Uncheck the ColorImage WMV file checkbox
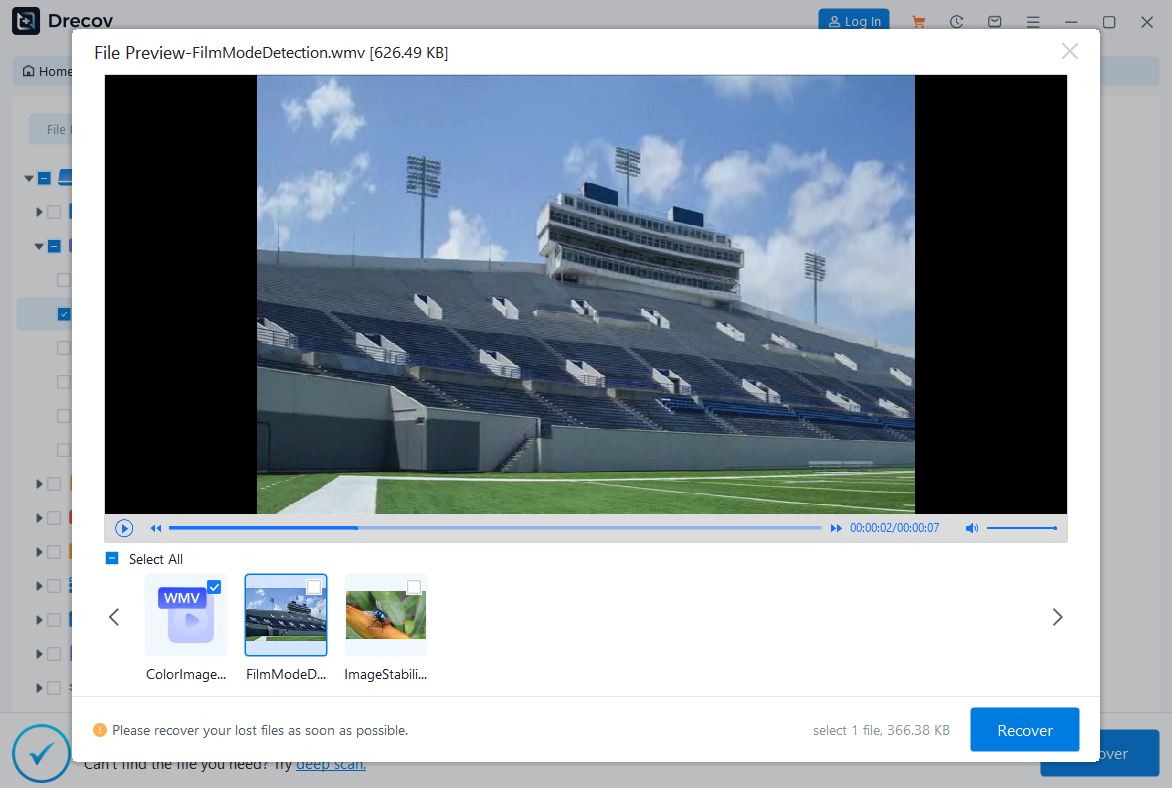 (x=214, y=587)
